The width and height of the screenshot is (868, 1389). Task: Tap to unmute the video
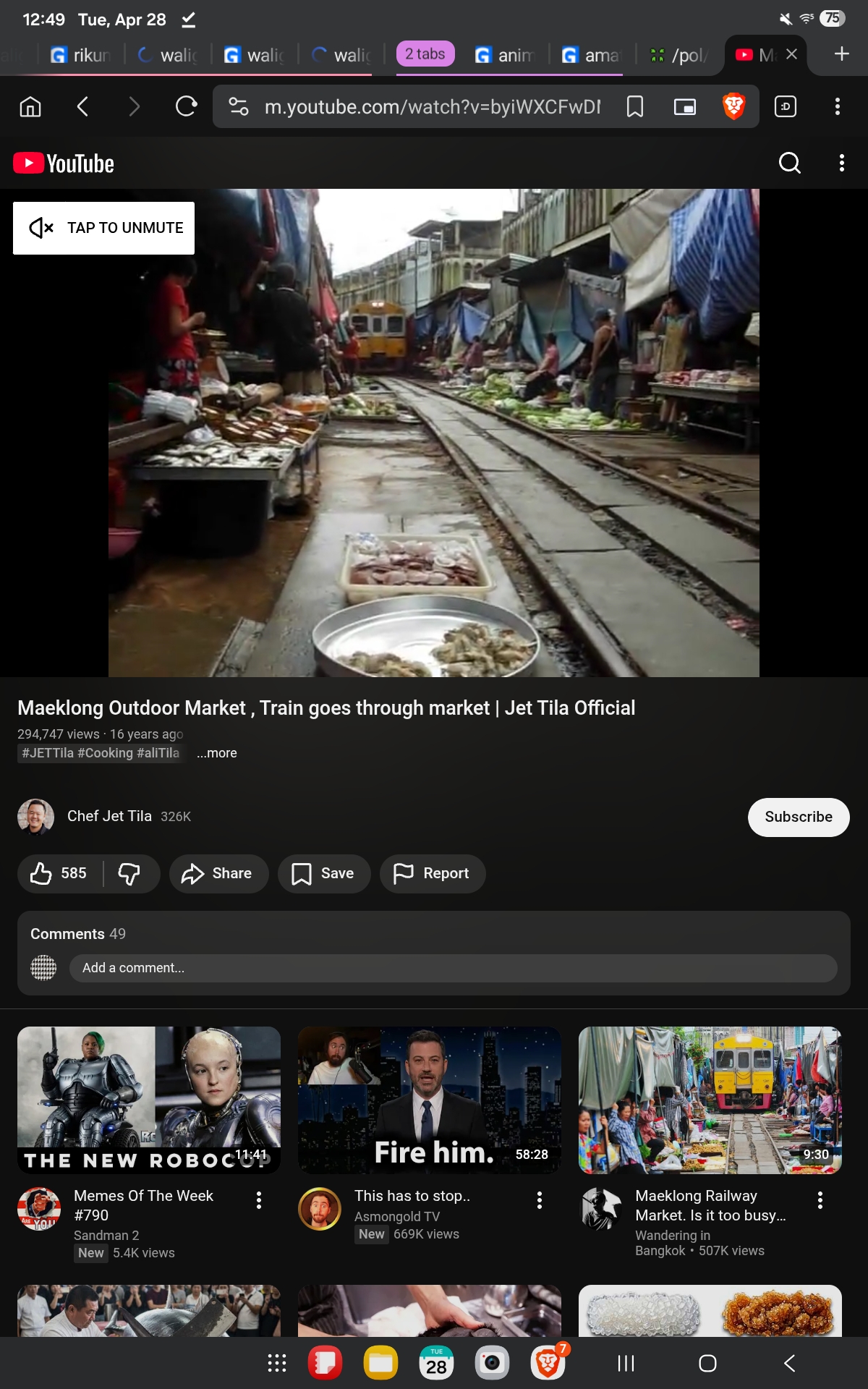click(103, 228)
